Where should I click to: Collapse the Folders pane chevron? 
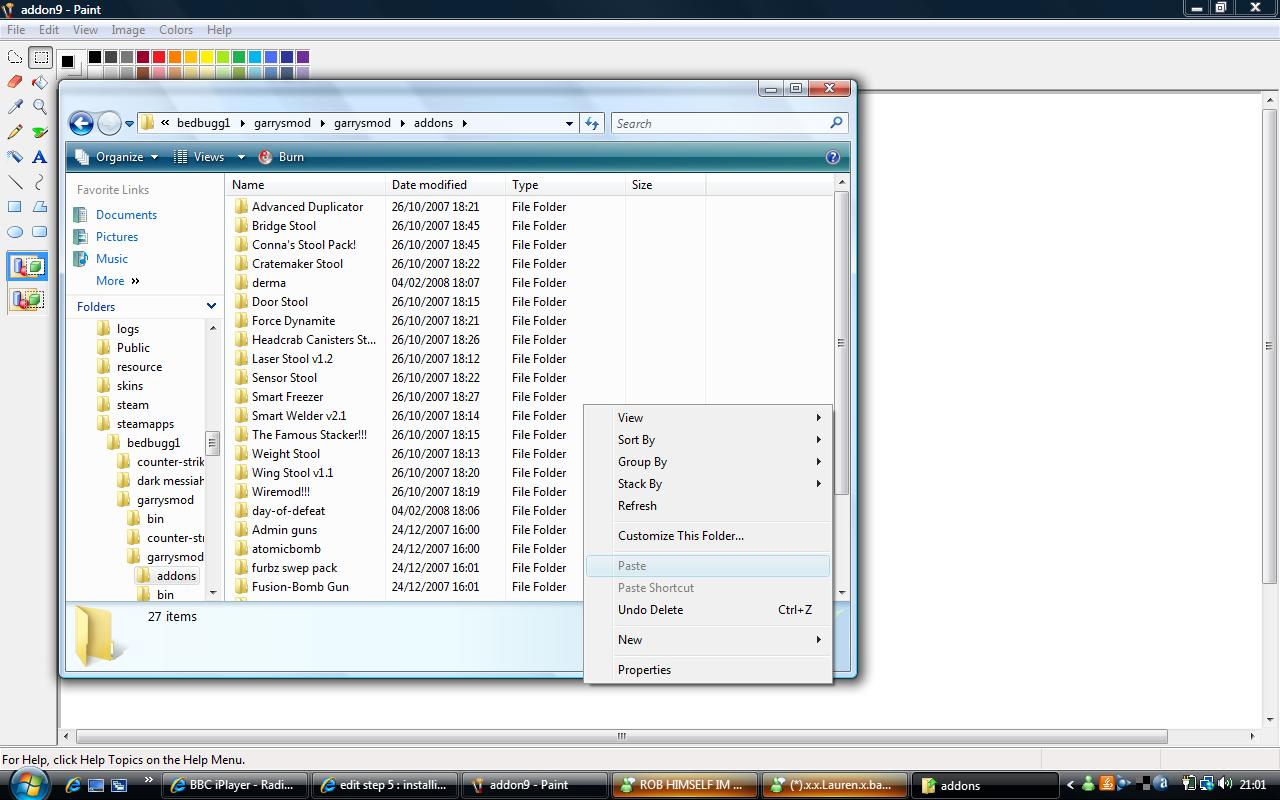[211, 306]
